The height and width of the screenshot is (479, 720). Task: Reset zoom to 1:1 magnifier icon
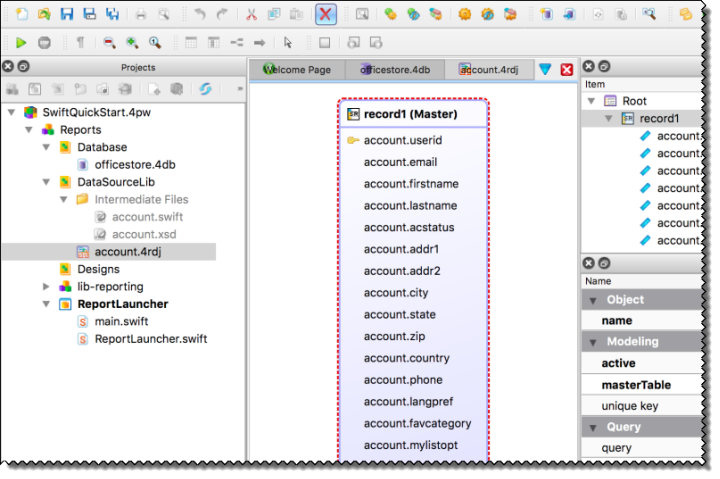155,43
